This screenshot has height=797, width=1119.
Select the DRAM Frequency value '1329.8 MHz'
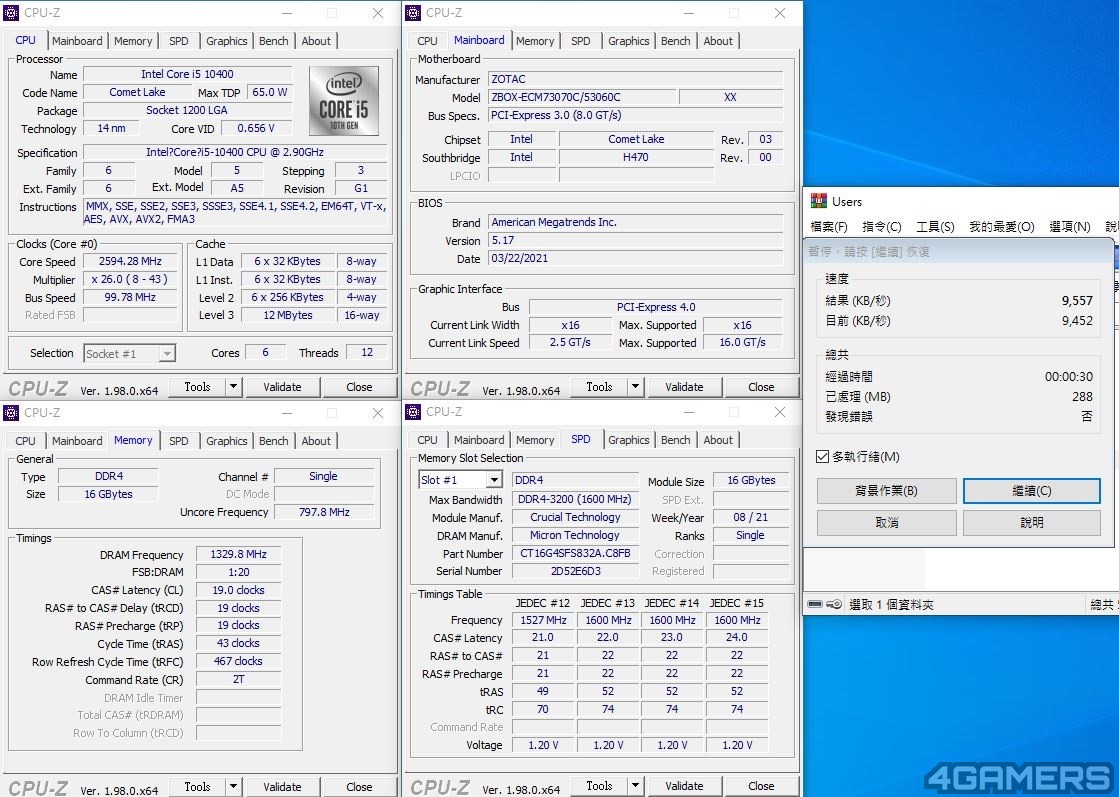238,554
